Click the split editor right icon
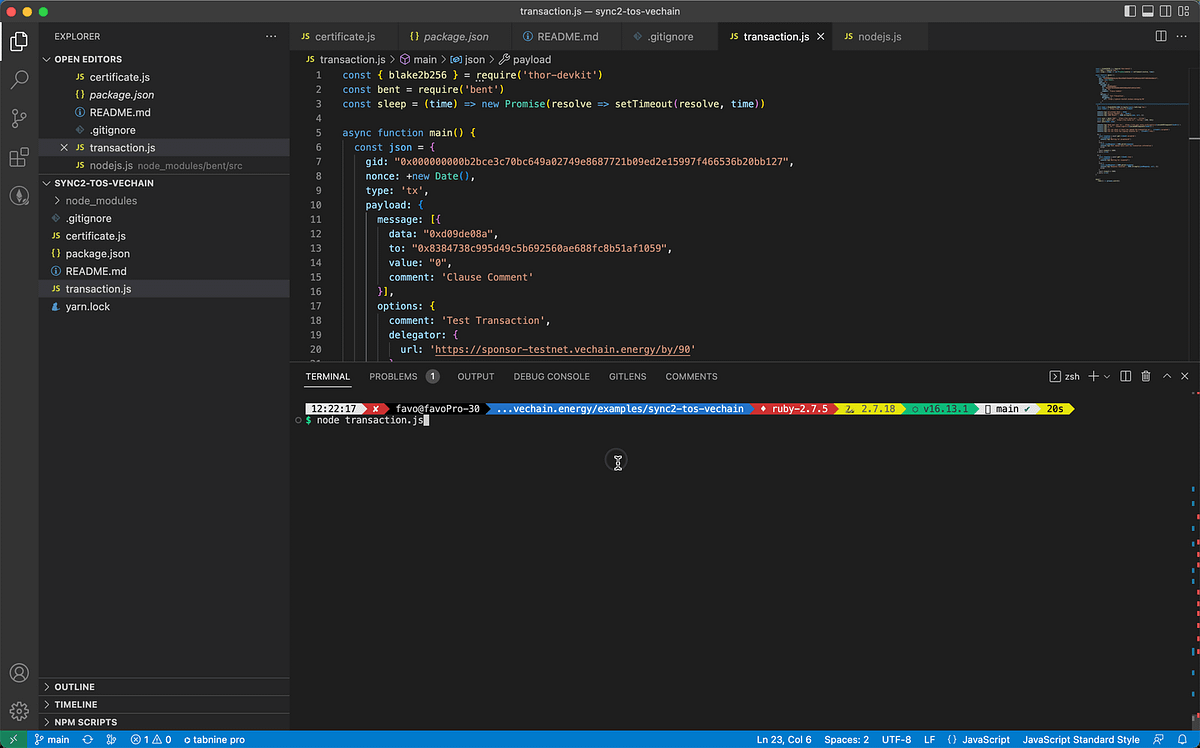Viewport: 1200px width, 748px height. (x=1161, y=36)
